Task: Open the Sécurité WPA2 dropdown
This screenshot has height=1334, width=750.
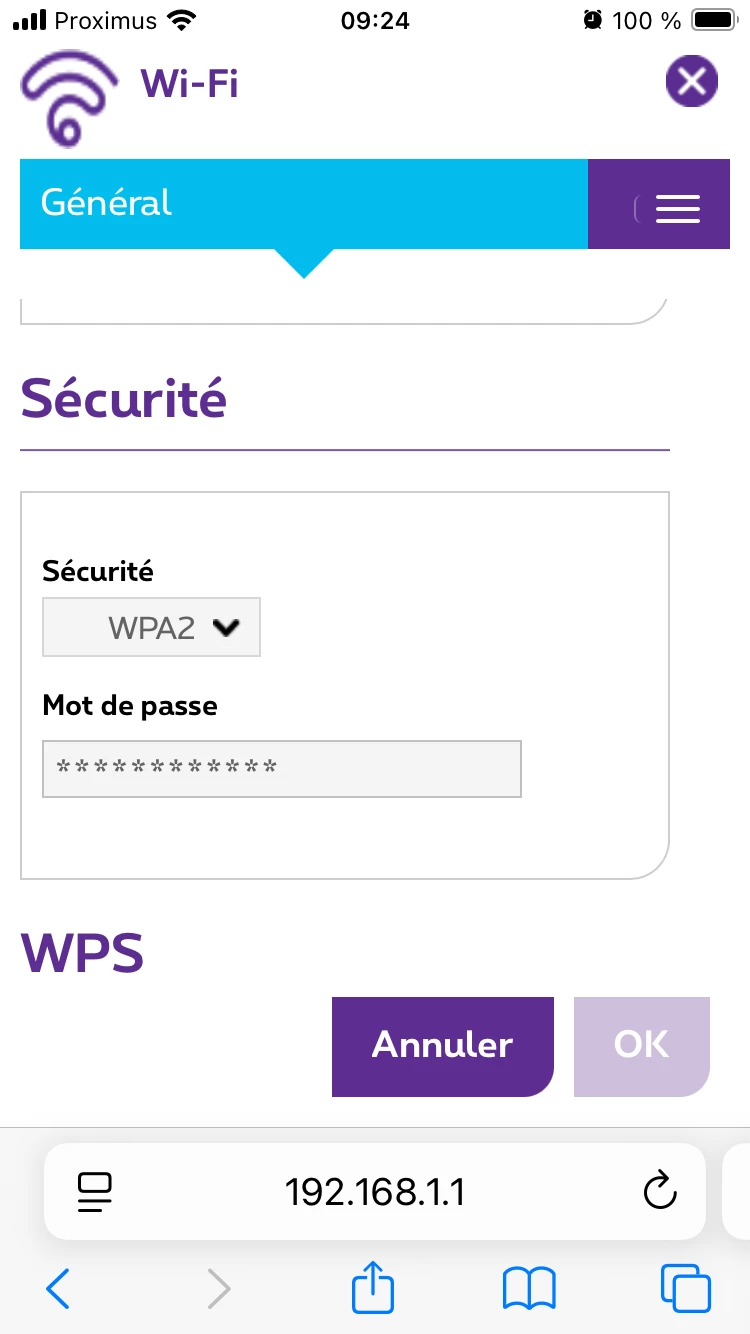Action: click(152, 628)
